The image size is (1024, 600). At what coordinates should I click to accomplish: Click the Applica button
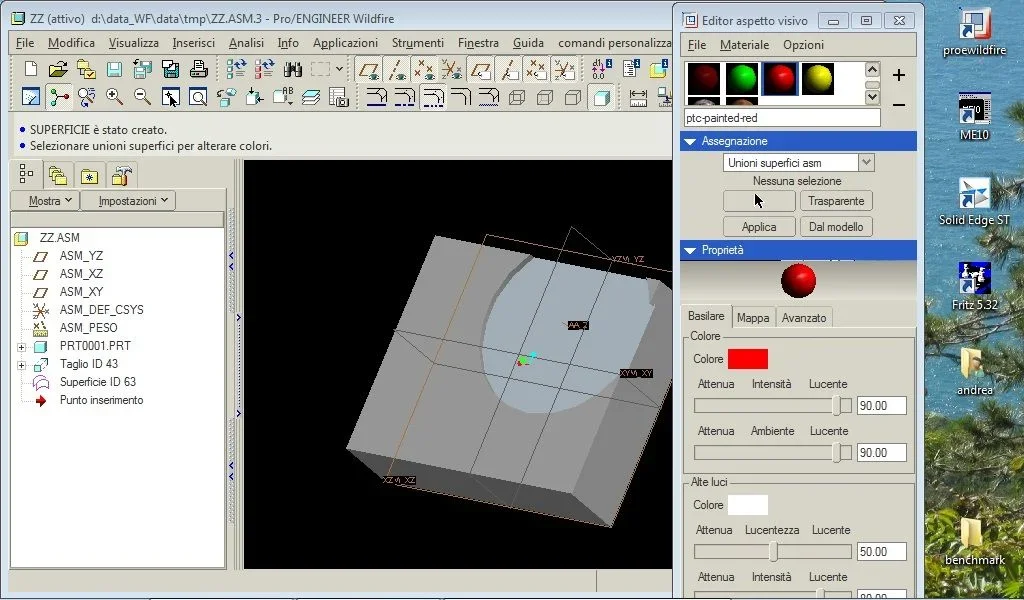coord(759,227)
